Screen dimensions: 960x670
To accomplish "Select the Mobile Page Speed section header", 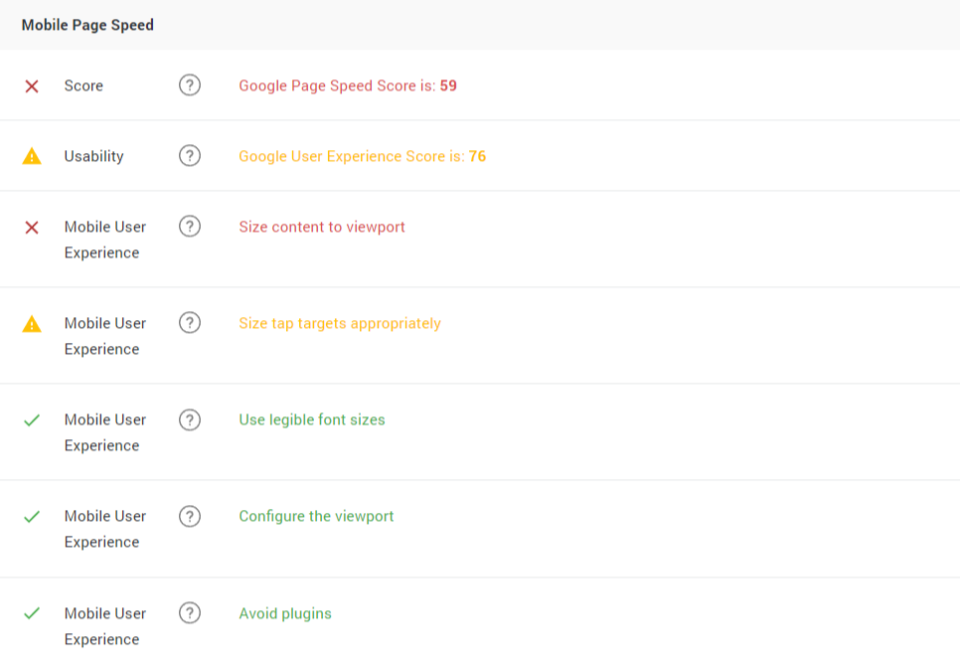I will 87,25.
